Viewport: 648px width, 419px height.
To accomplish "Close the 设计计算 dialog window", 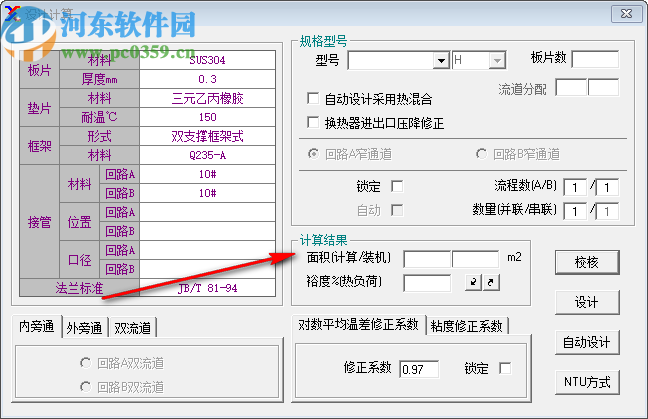I will click(x=627, y=14).
